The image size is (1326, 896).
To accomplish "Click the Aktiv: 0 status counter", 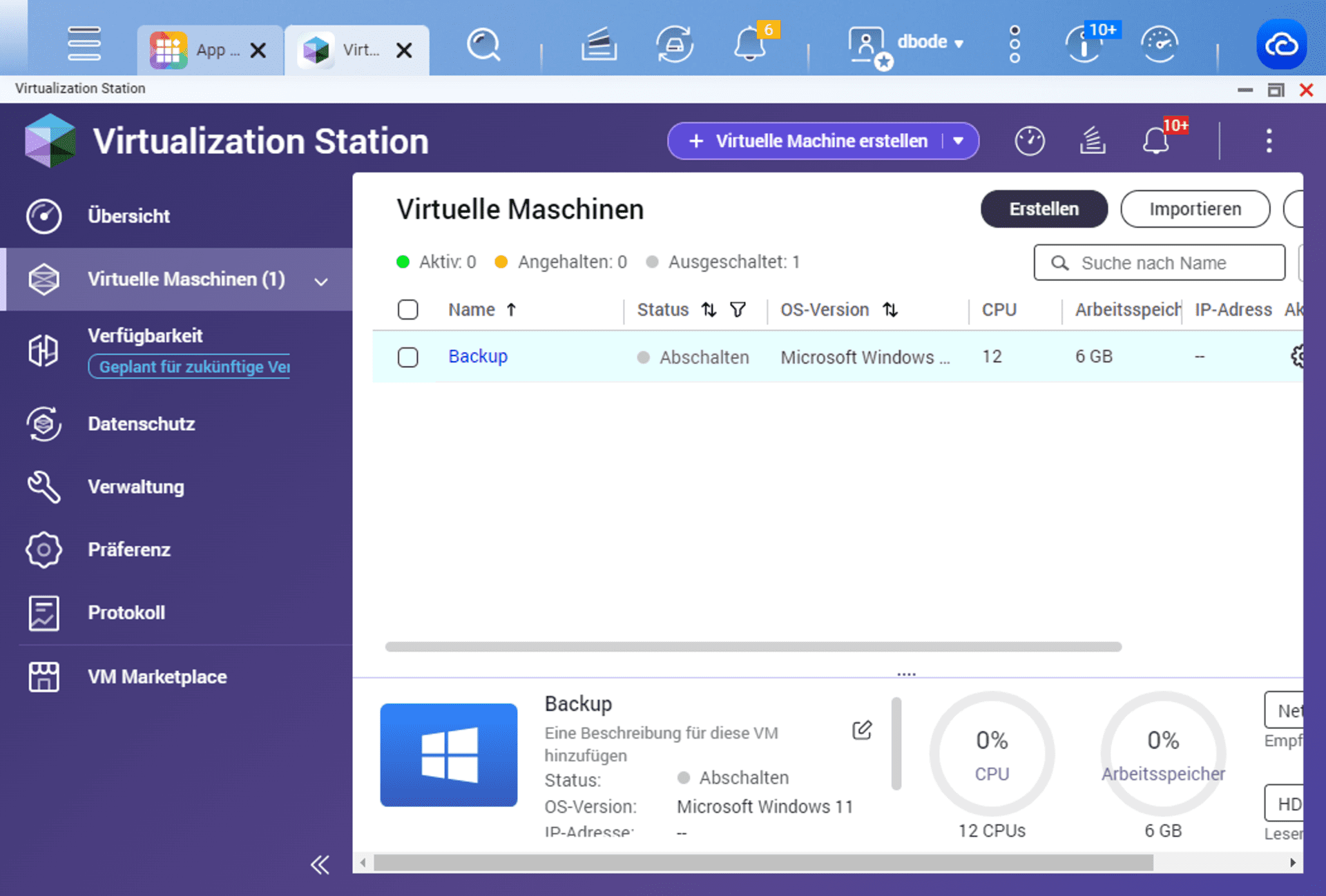I will (x=436, y=262).
